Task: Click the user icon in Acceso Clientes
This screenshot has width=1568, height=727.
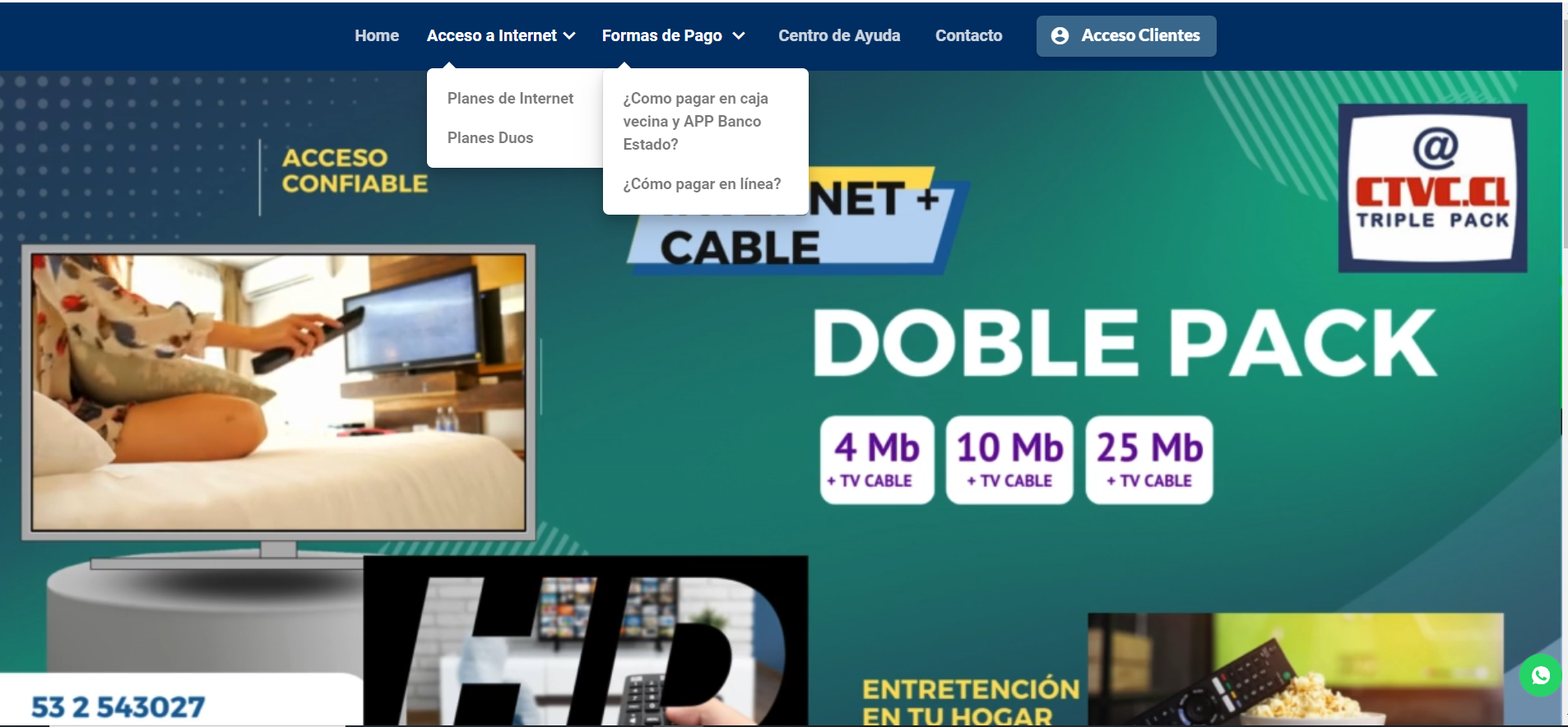Action: (x=1060, y=36)
